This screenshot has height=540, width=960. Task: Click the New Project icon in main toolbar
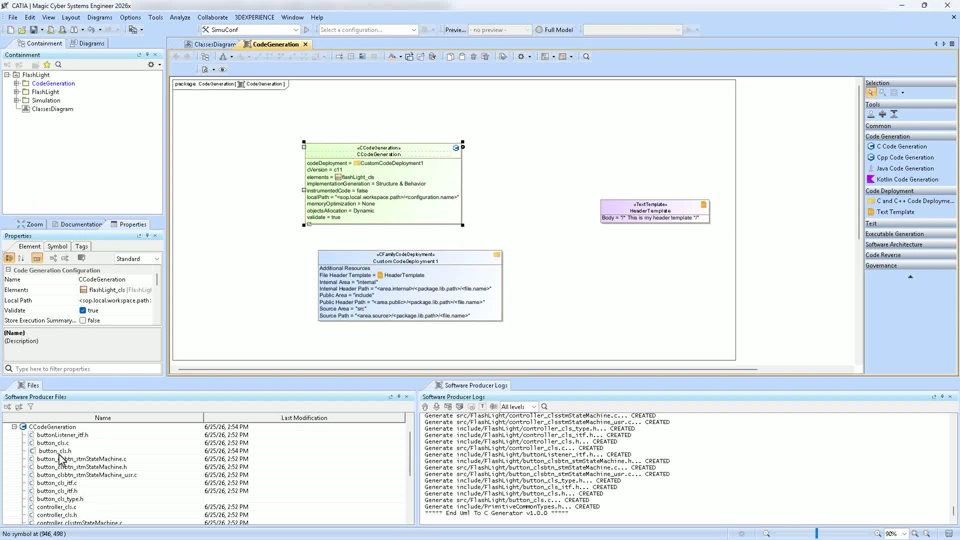pyautogui.click(x=10, y=29)
